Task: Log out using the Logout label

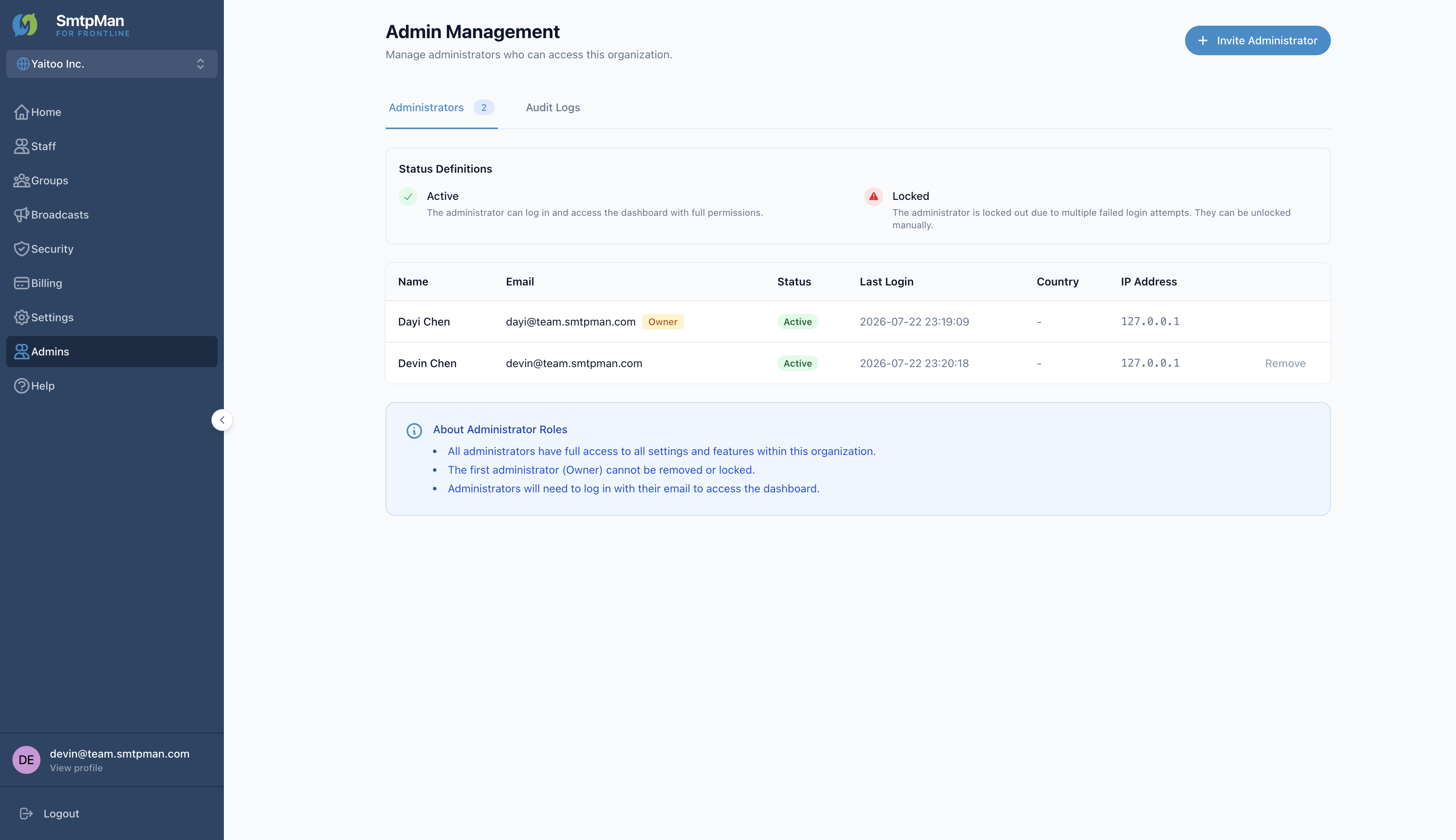Action: click(61, 814)
